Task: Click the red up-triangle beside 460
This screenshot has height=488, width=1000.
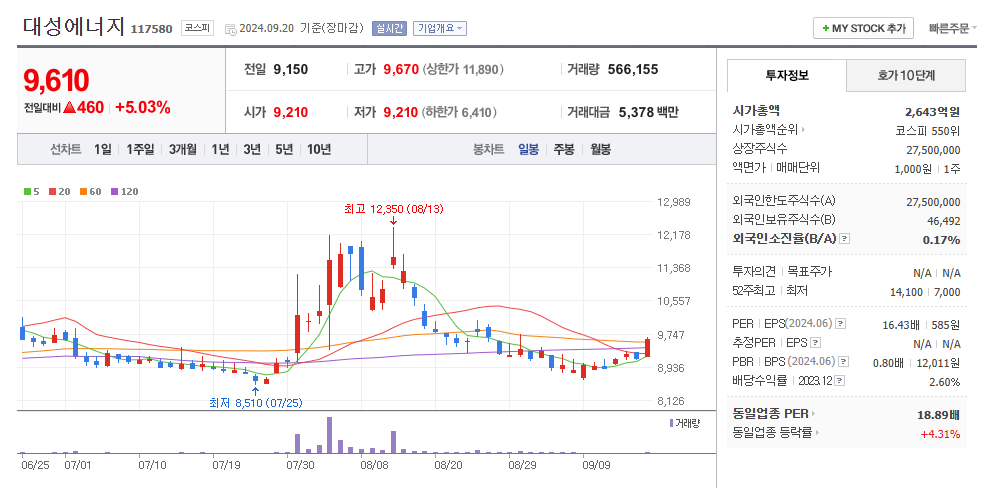Action: coord(70,108)
